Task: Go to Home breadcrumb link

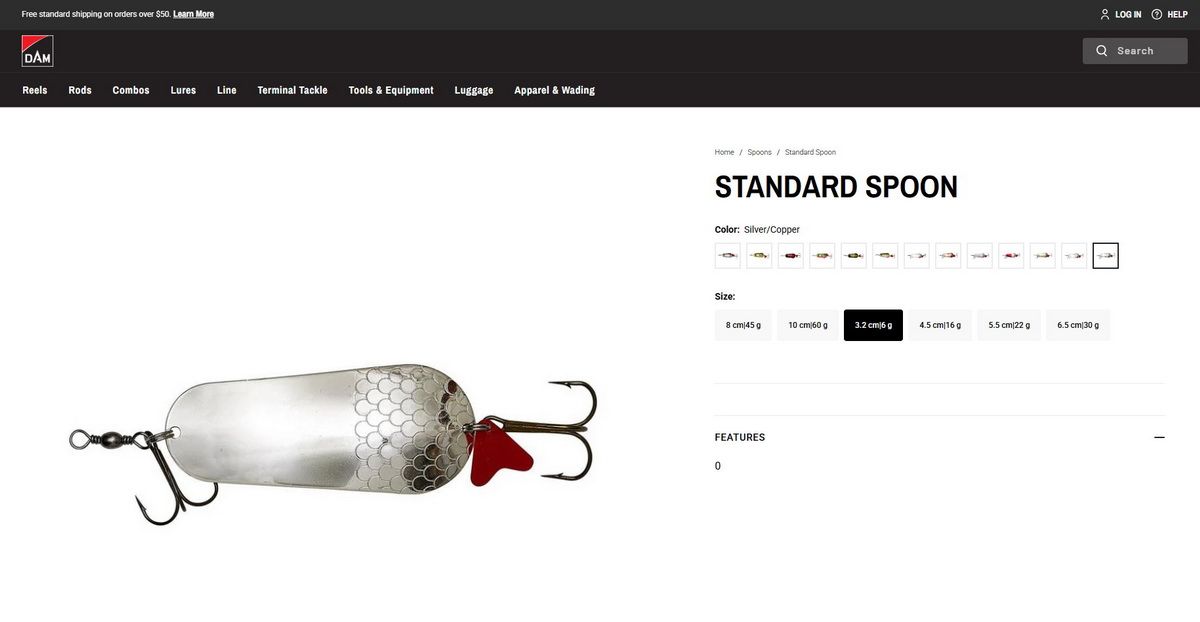Action: [x=724, y=152]
